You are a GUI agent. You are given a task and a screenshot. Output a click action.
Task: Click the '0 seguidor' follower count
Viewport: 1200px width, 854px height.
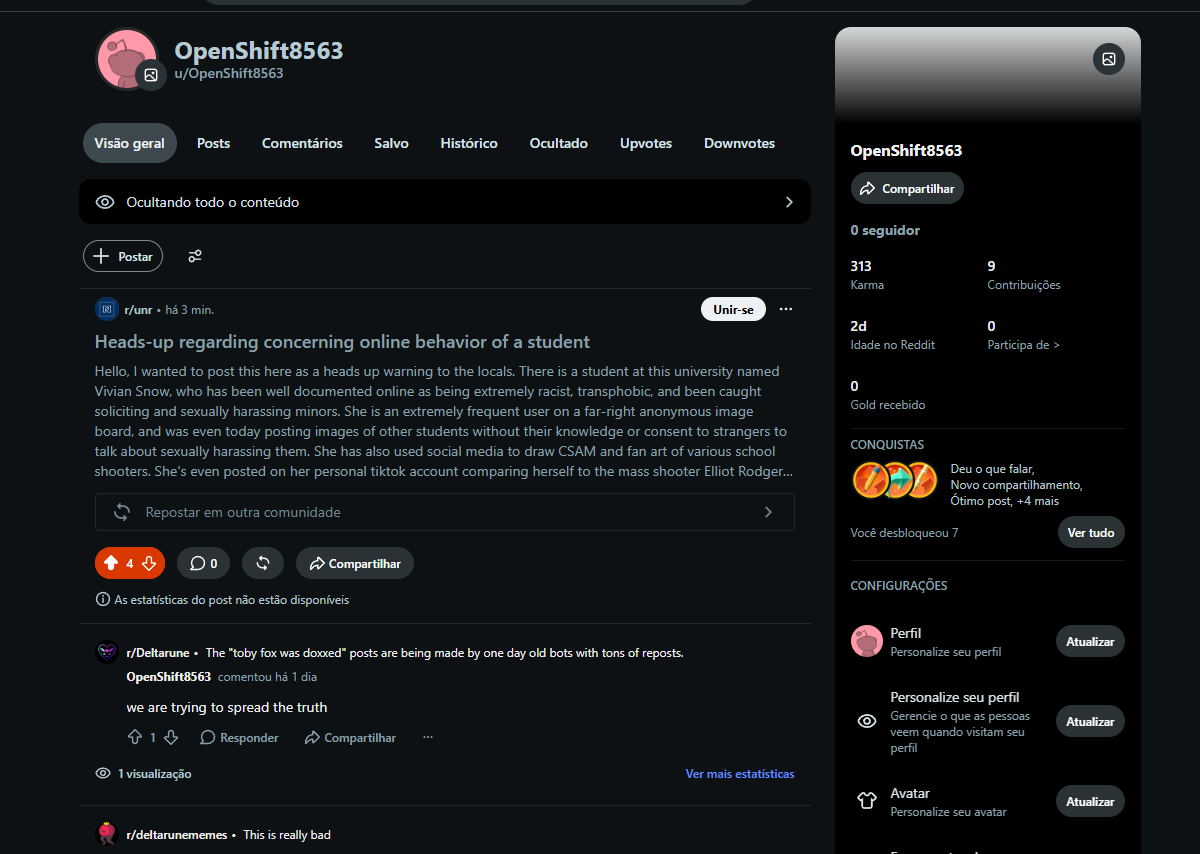coord(885,230)
